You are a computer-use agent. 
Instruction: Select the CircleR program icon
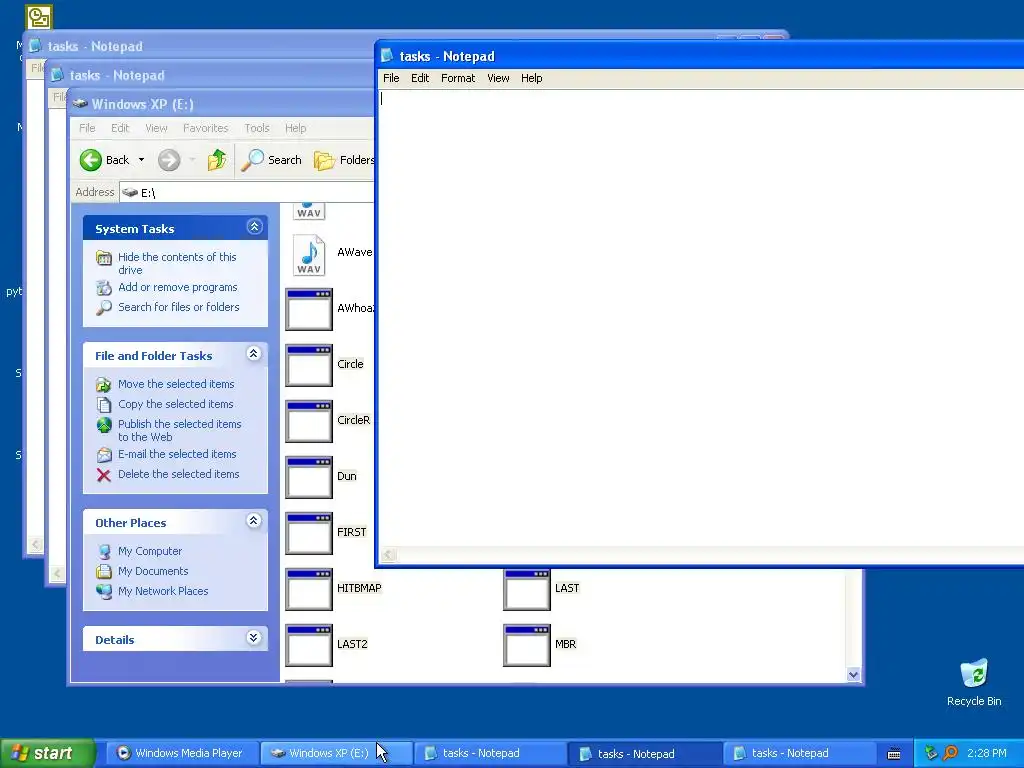(x=309, y=422)
